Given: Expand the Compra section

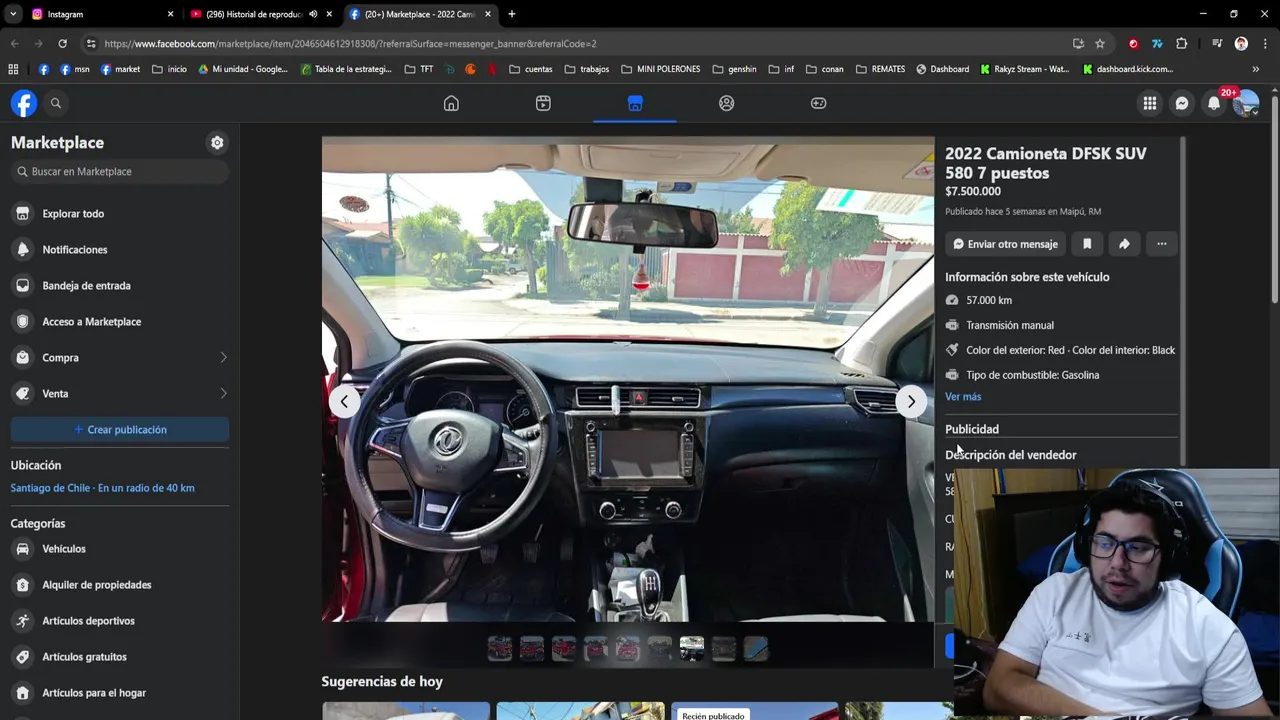Looking at the screenshot, I should coord(120,358).
